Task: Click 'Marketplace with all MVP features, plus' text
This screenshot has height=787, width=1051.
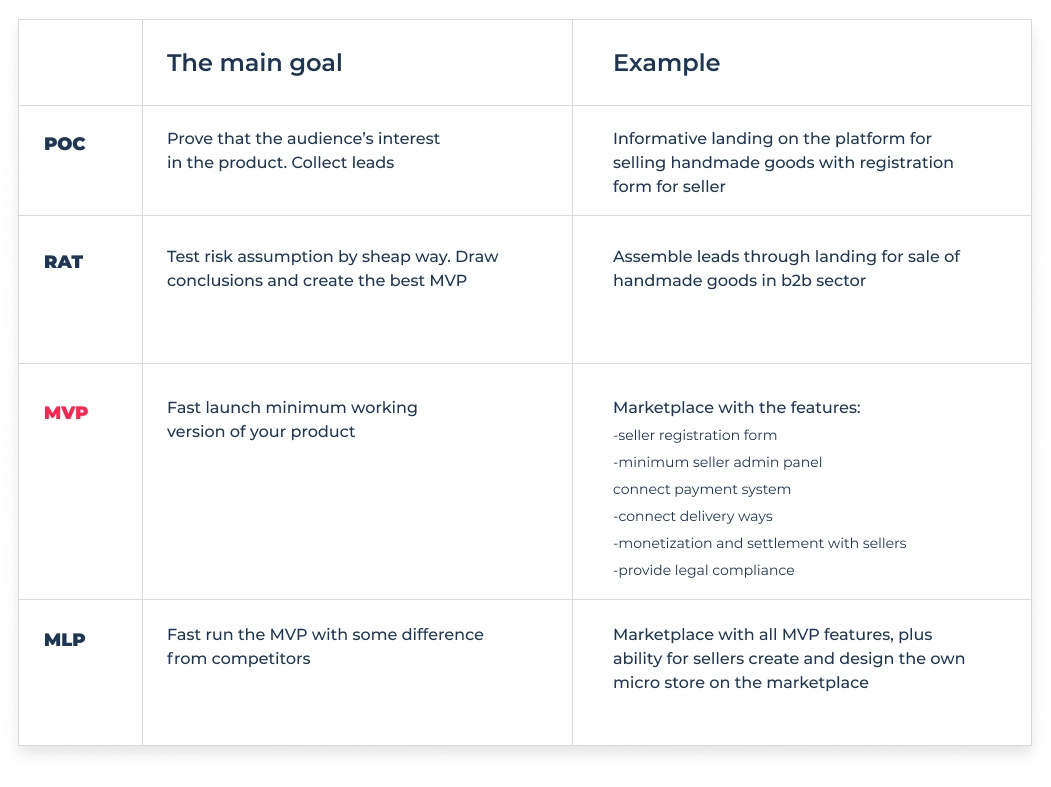Action: pyautogui.click(x=773, y=634)
